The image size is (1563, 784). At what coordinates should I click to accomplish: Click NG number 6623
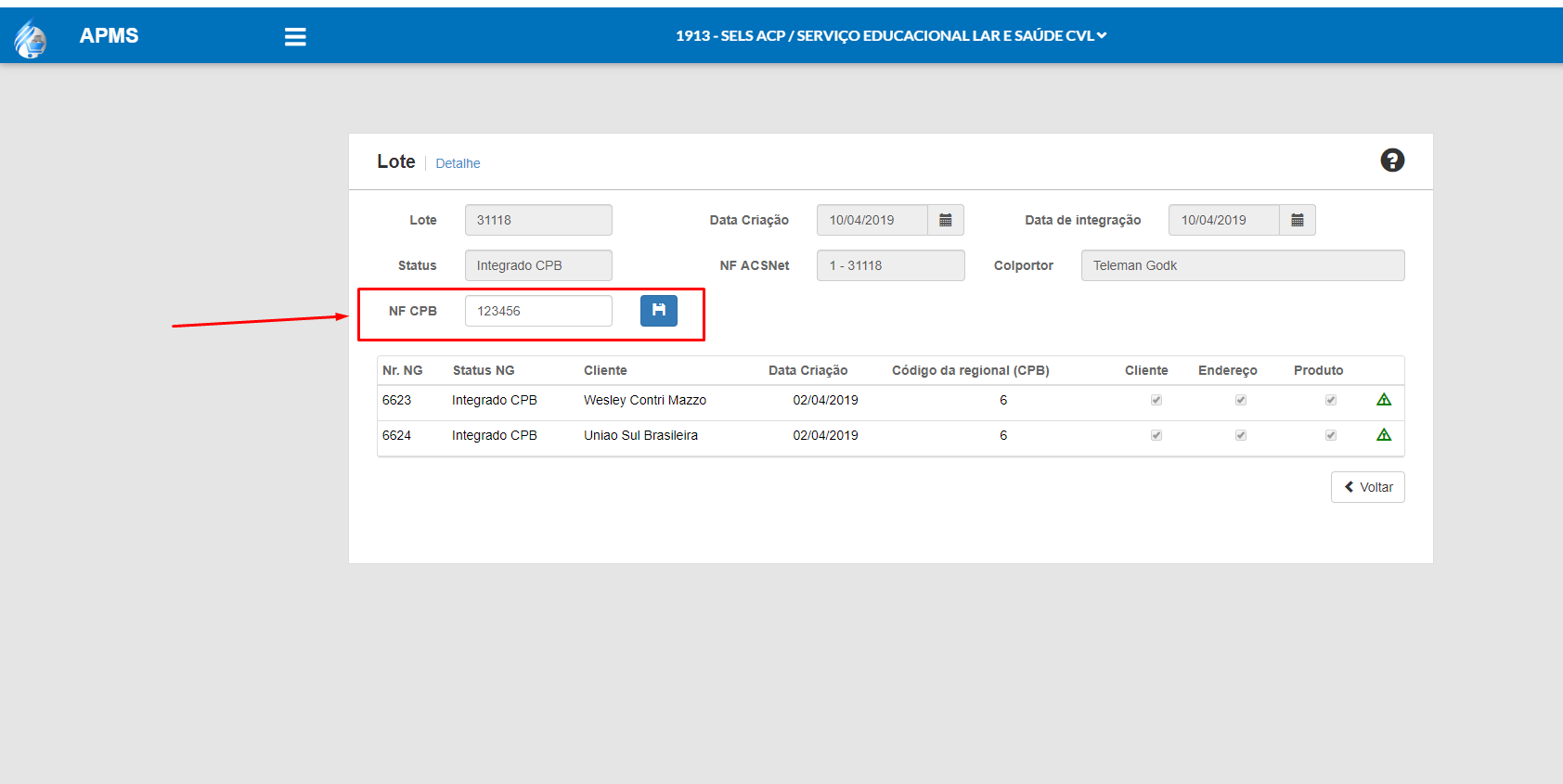click(396, 400)
